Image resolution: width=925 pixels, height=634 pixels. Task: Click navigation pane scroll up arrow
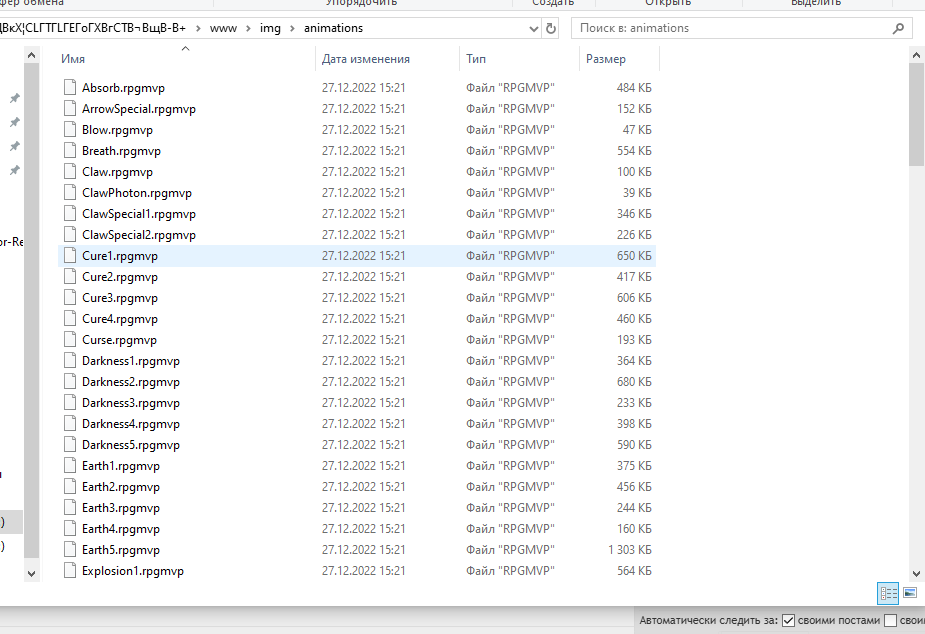pyautogui.click(x=32, y=55)
